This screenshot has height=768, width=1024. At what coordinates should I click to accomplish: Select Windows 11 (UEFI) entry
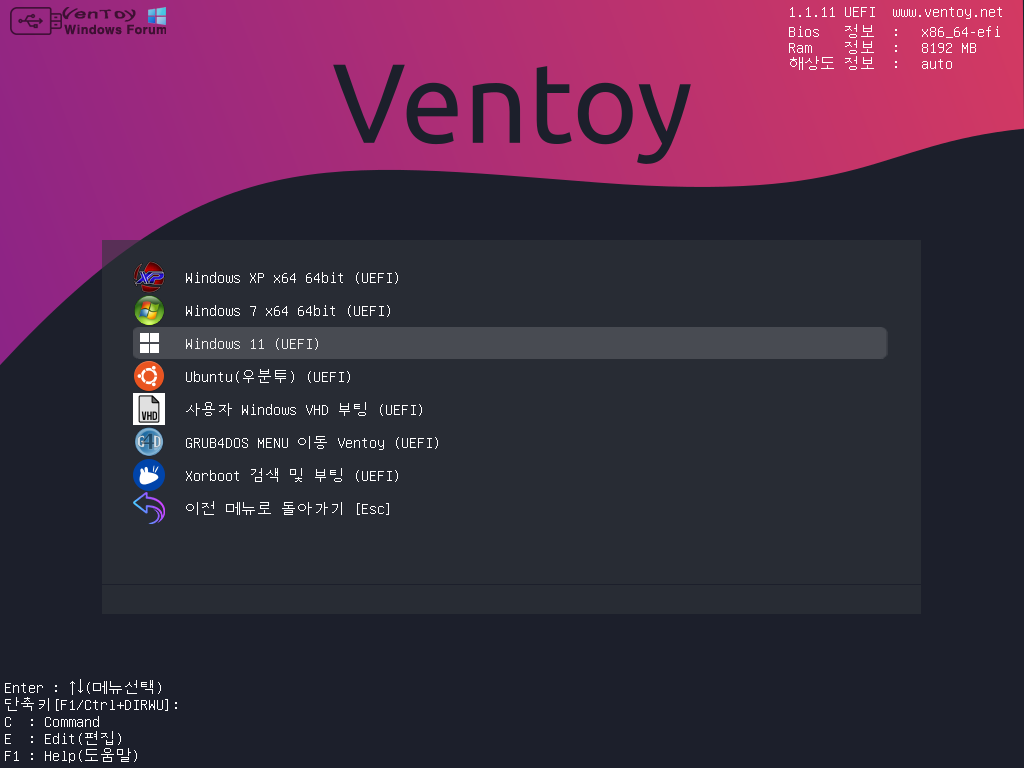click(510, 344)
